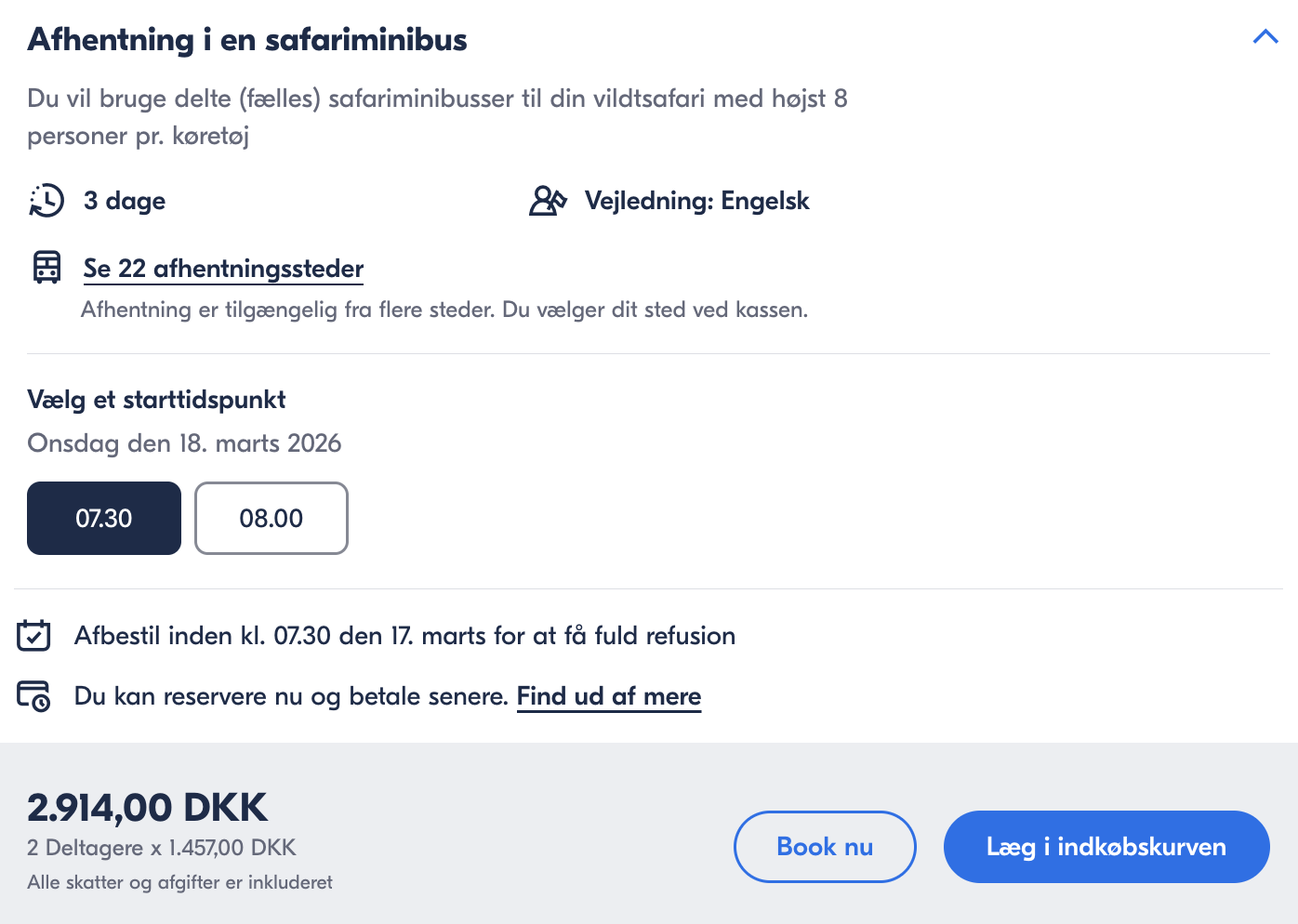
Task: Collapse the Afhentning i en safariminibus section
Action: coord(1265,37)
